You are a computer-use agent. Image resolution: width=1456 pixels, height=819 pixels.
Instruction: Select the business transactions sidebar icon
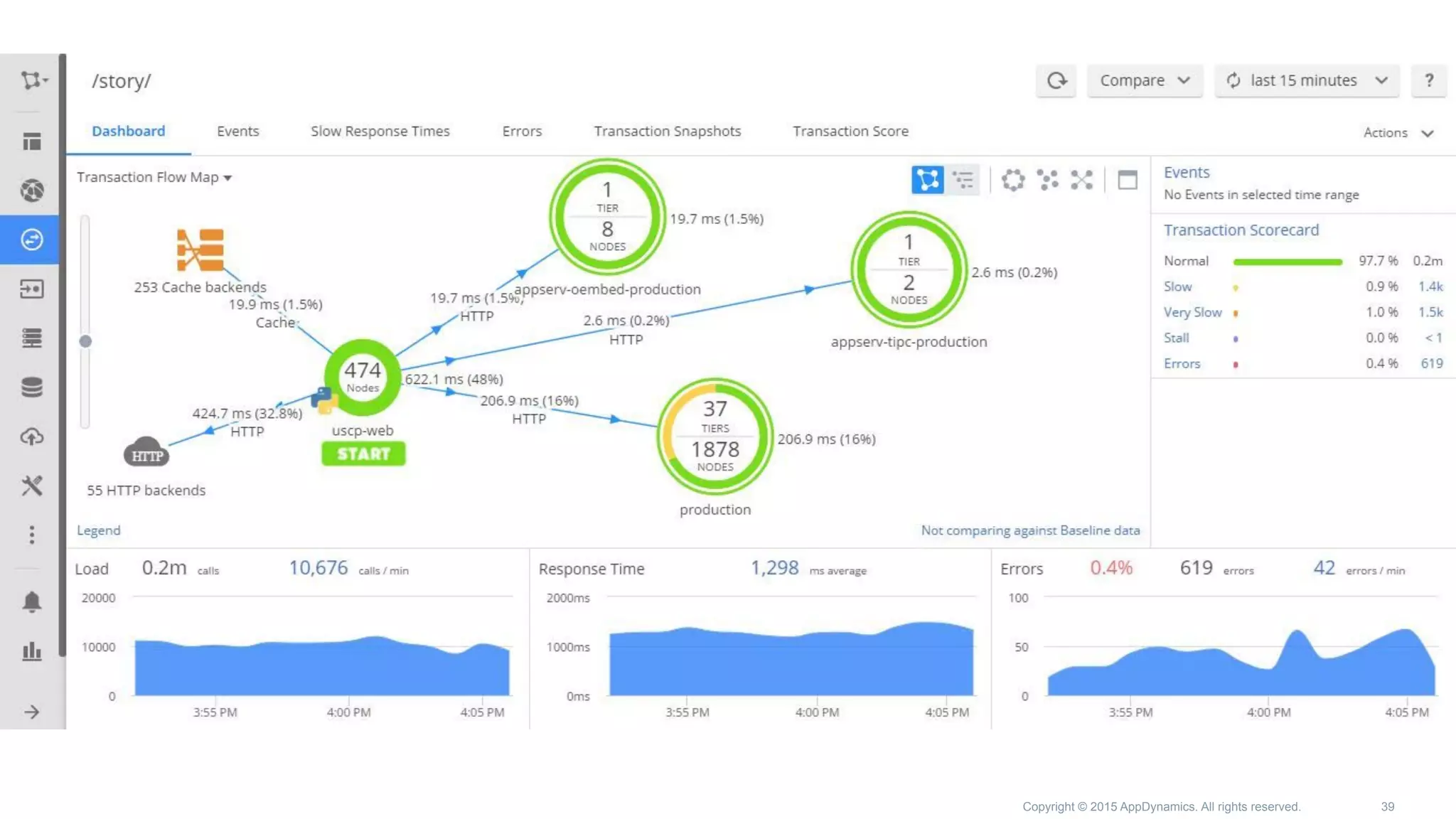31,240
